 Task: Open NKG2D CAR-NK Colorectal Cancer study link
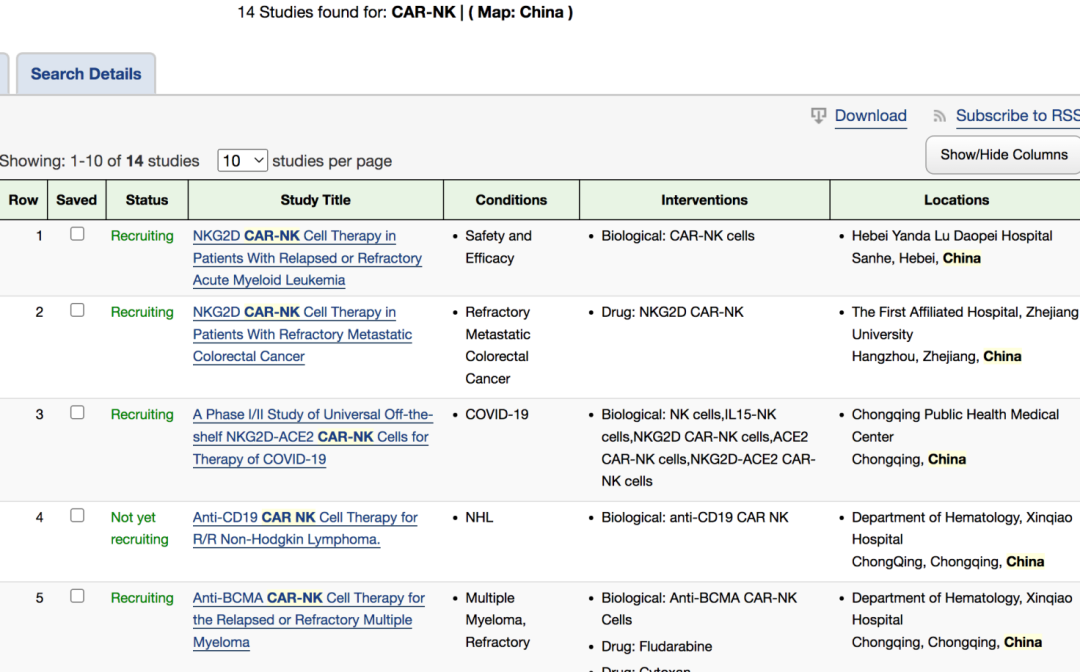point(302,334)
